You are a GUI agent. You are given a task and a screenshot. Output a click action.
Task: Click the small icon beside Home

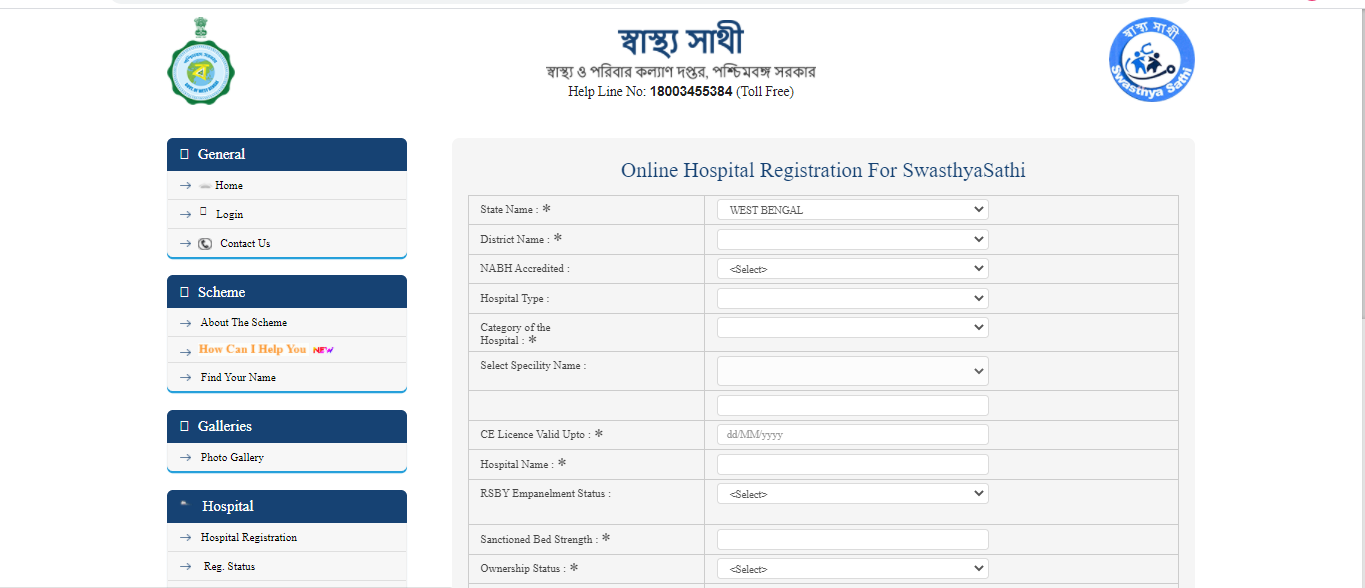[204, 186]
